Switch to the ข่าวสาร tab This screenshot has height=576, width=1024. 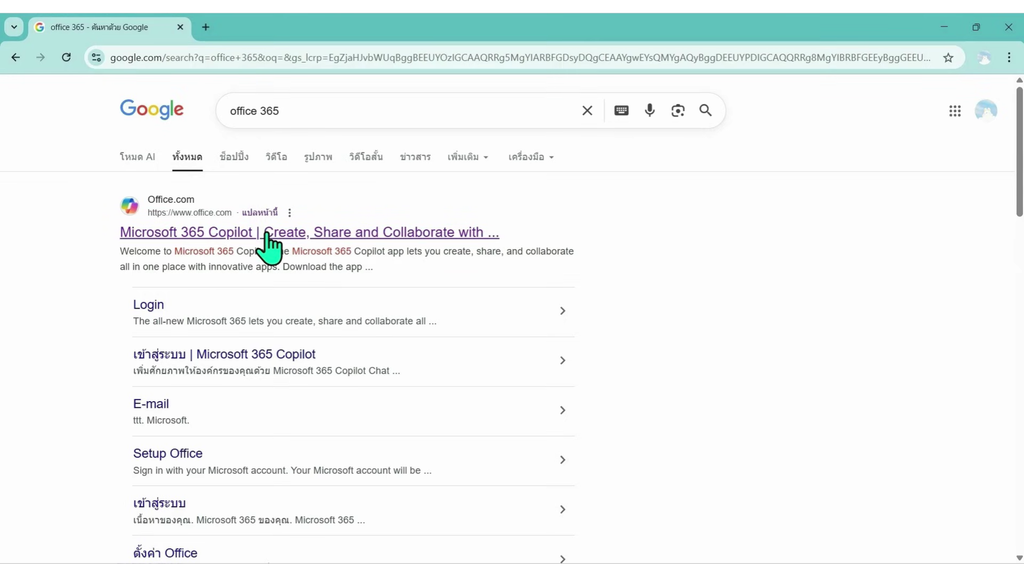coord(415,157)
